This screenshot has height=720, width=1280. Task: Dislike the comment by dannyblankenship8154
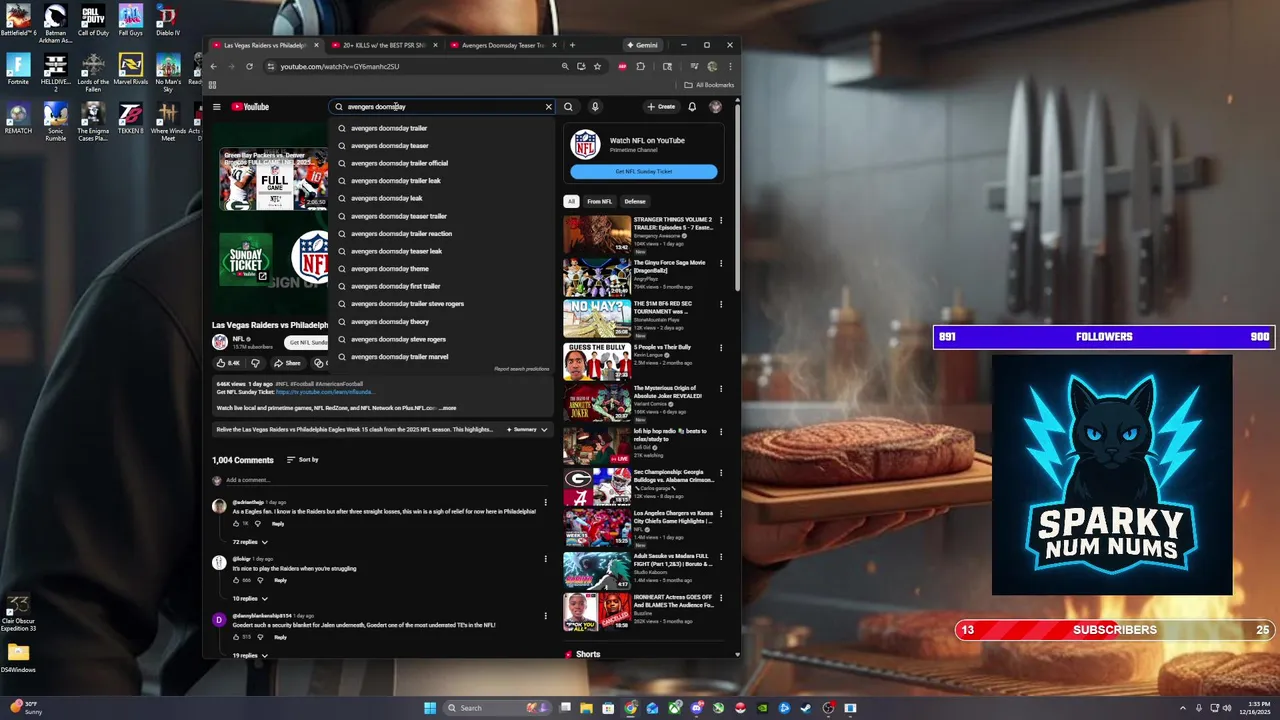point(260,637)
